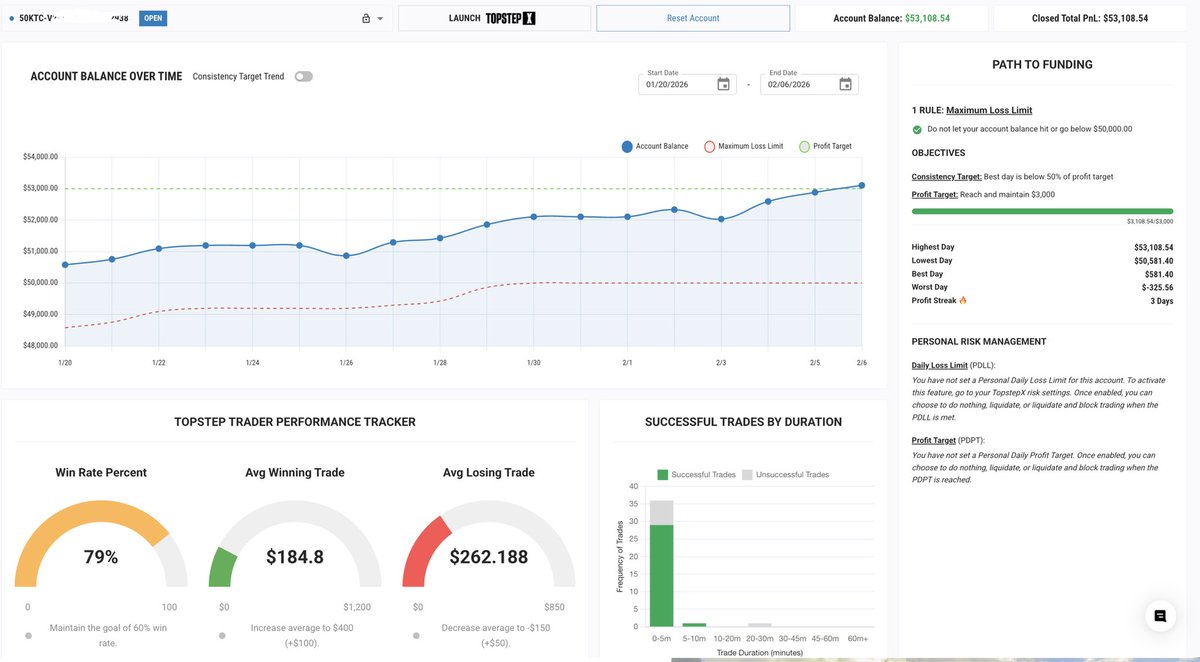The image size is (1200, 662).
Task: Open the account selector dropdown arrow
Action: pos(380,19)
